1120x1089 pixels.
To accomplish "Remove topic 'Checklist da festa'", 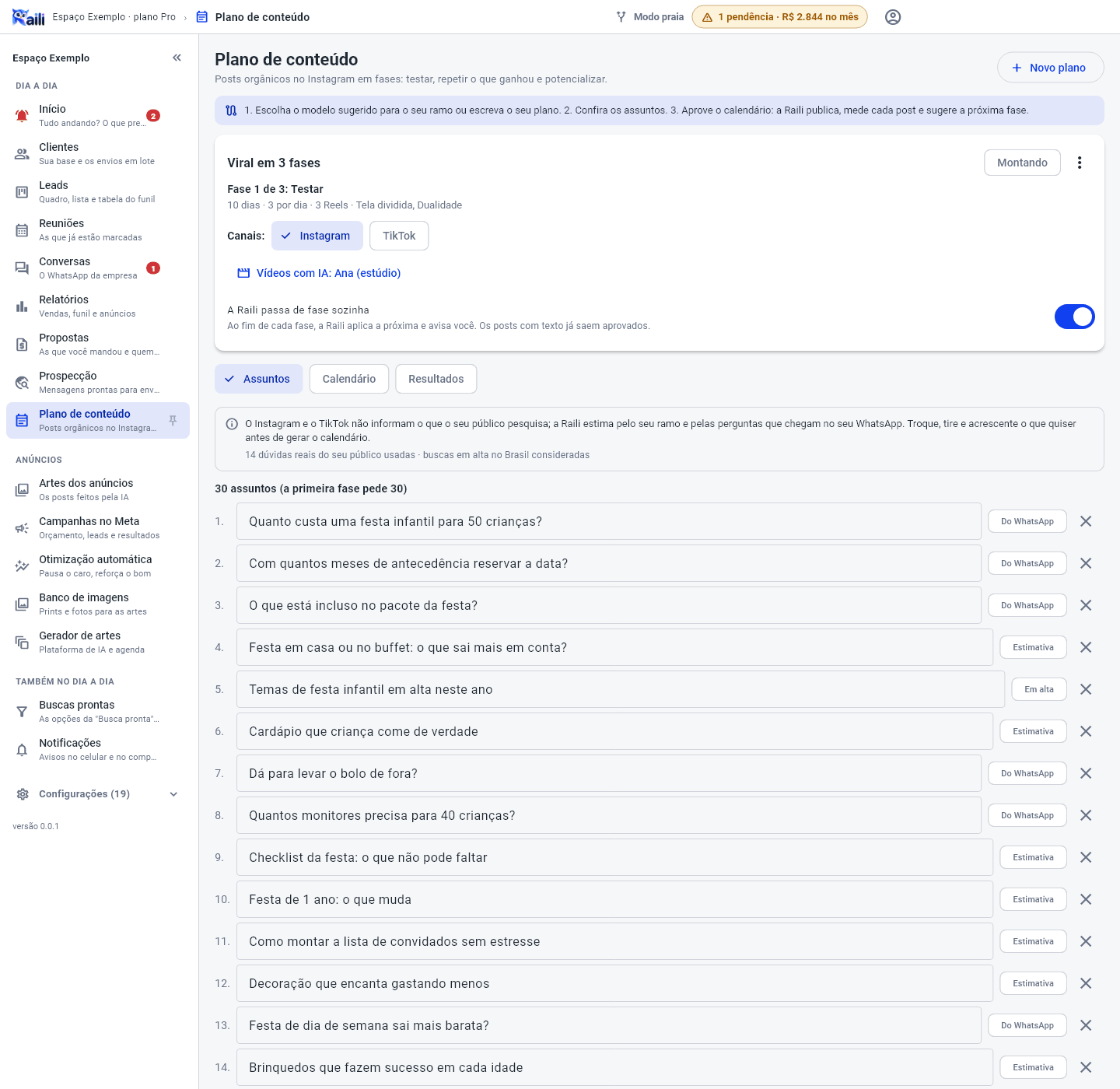I will pyautogui.click(x=1086, y=857).
